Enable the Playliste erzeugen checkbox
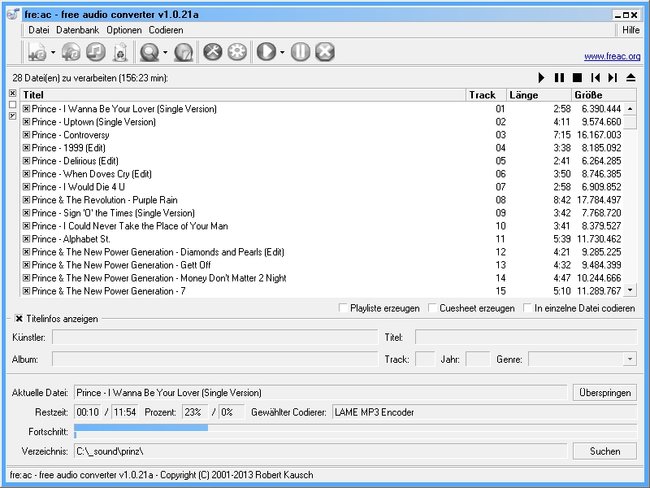This screenshot has height=488, width=650. pyautogui.click(x=343, y=308)
